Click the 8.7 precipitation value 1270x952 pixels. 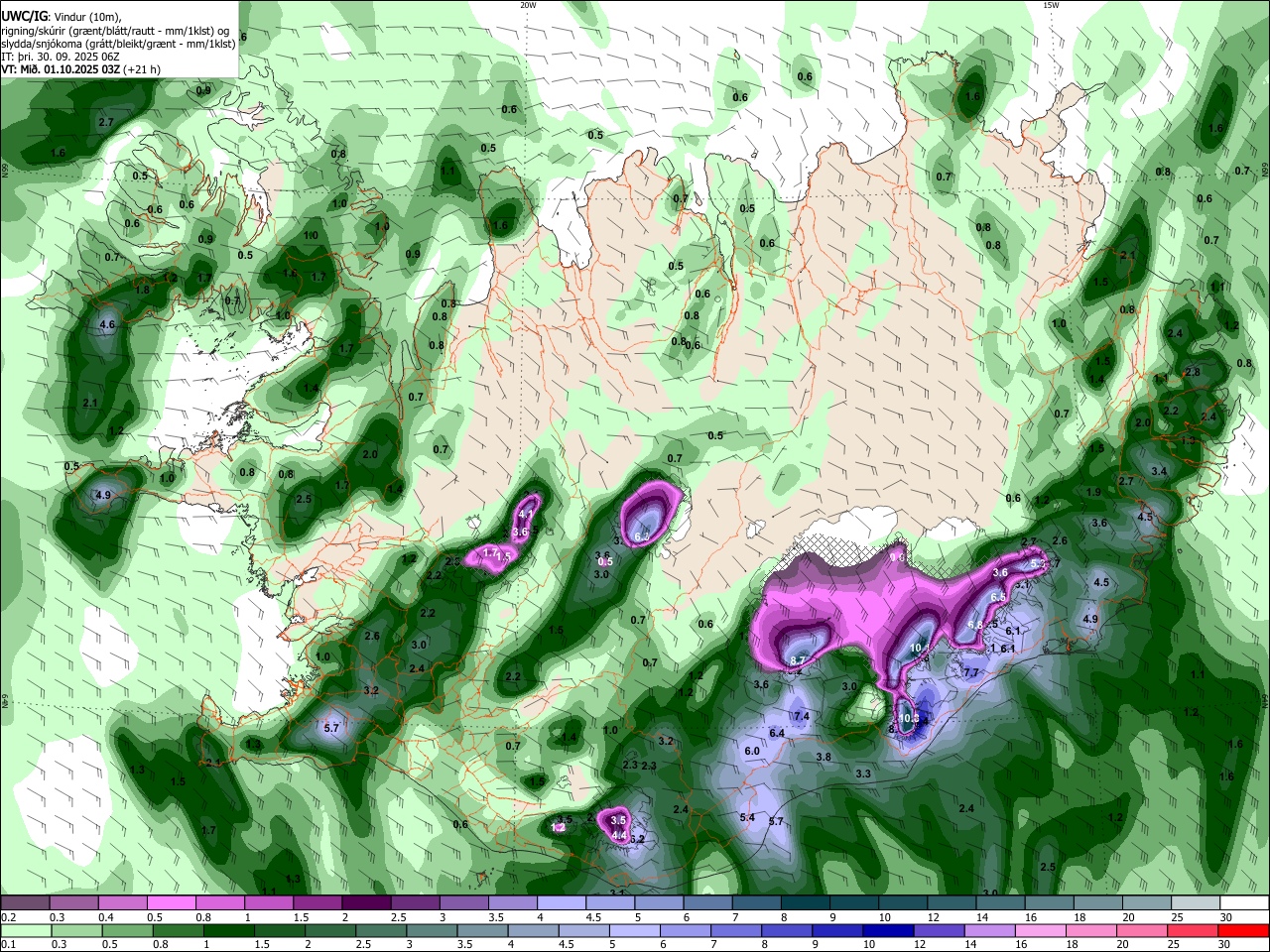coord(798,659)
